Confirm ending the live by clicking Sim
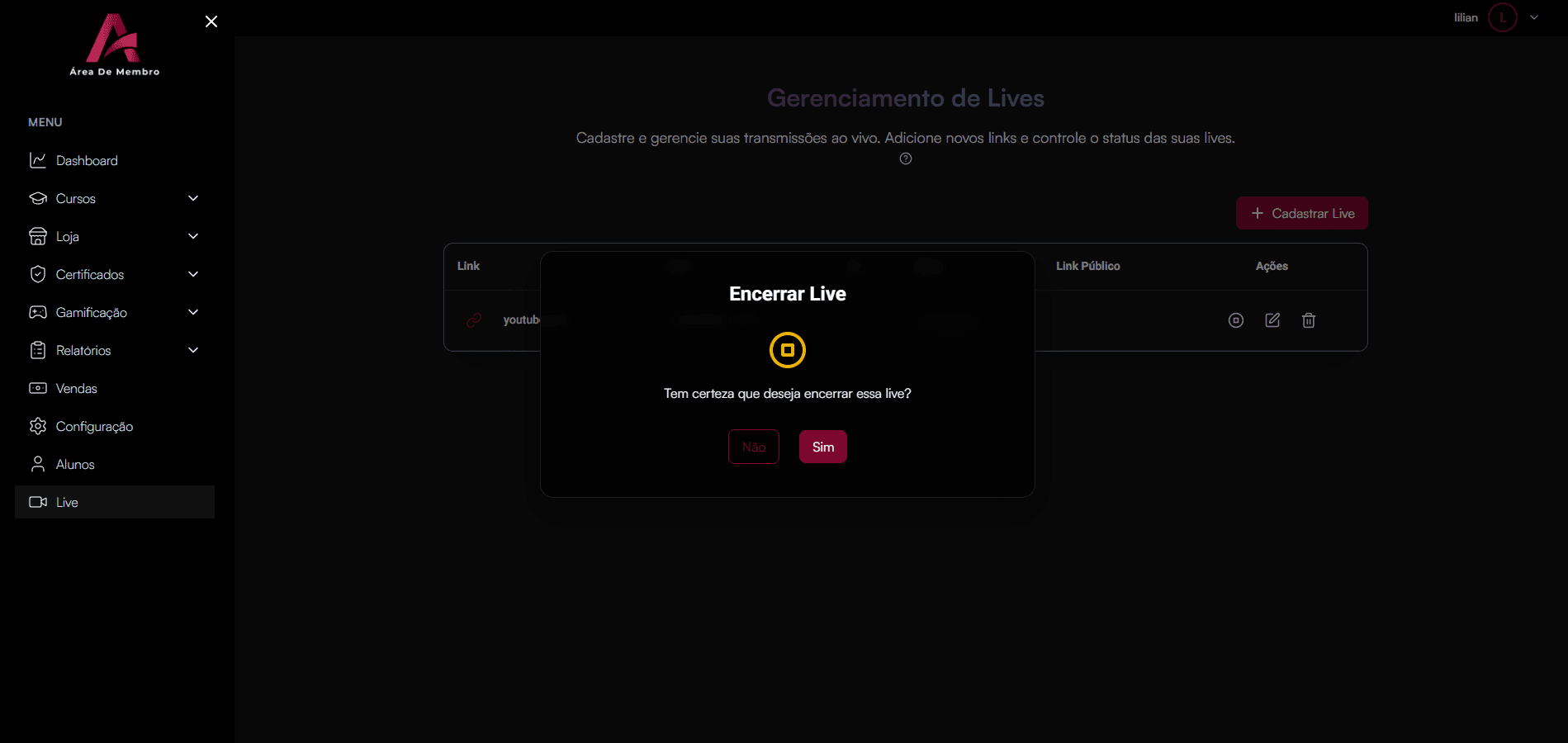Viewport: 1568px width, 743px height. pyautogui.click(x=822, y=446)
